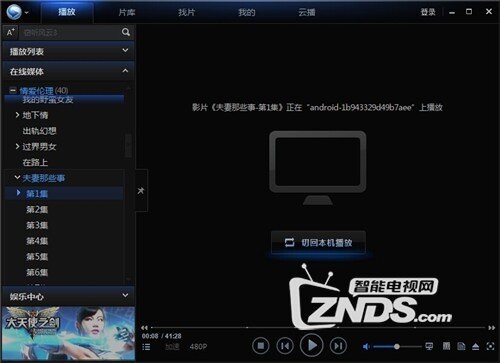Viewport: 500px width, 363px height.
Task: Click the pin icon on sidebar edge
Action: [x=141, y=191]
